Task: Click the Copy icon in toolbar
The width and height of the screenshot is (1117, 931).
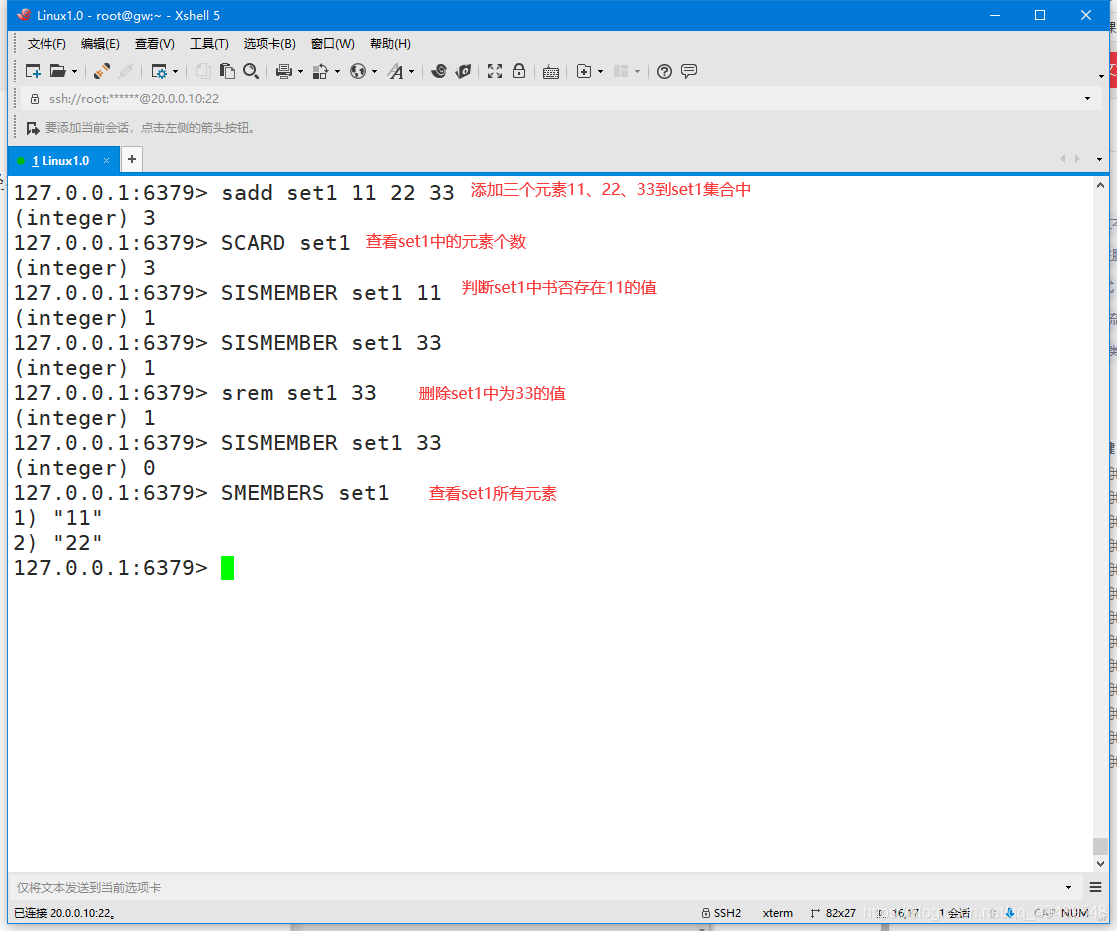Action: point(203,71)
